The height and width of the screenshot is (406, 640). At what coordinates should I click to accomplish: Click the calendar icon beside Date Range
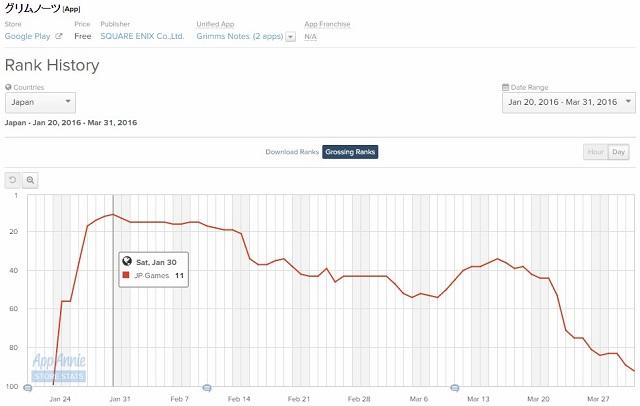pos(505,87)
